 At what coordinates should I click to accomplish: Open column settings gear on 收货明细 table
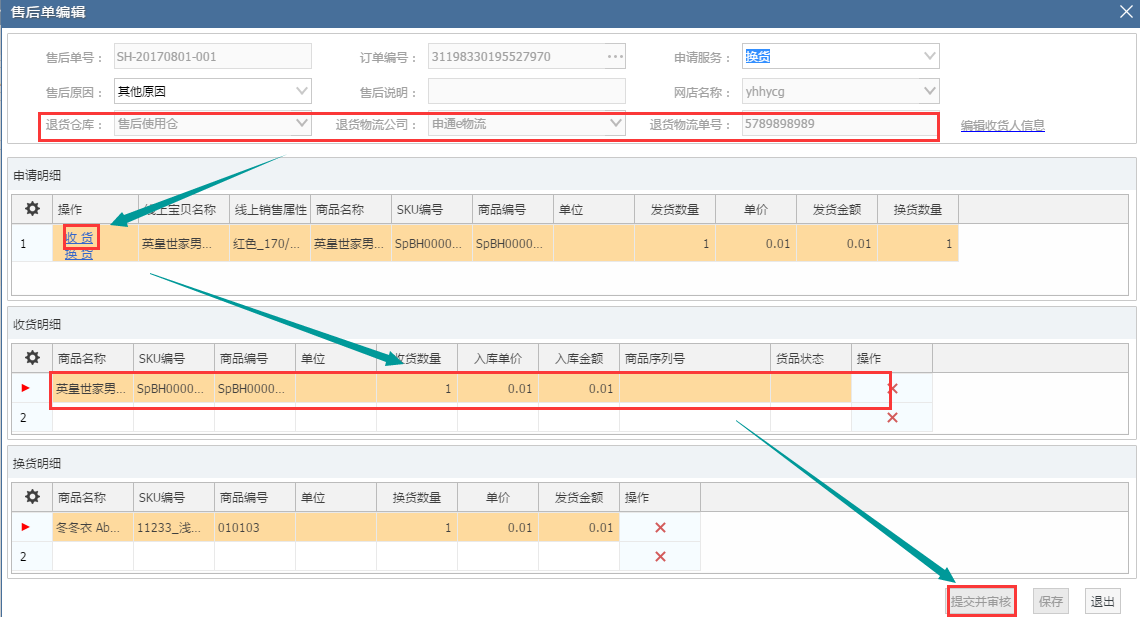pyautogui.click(x=33, y=357)
